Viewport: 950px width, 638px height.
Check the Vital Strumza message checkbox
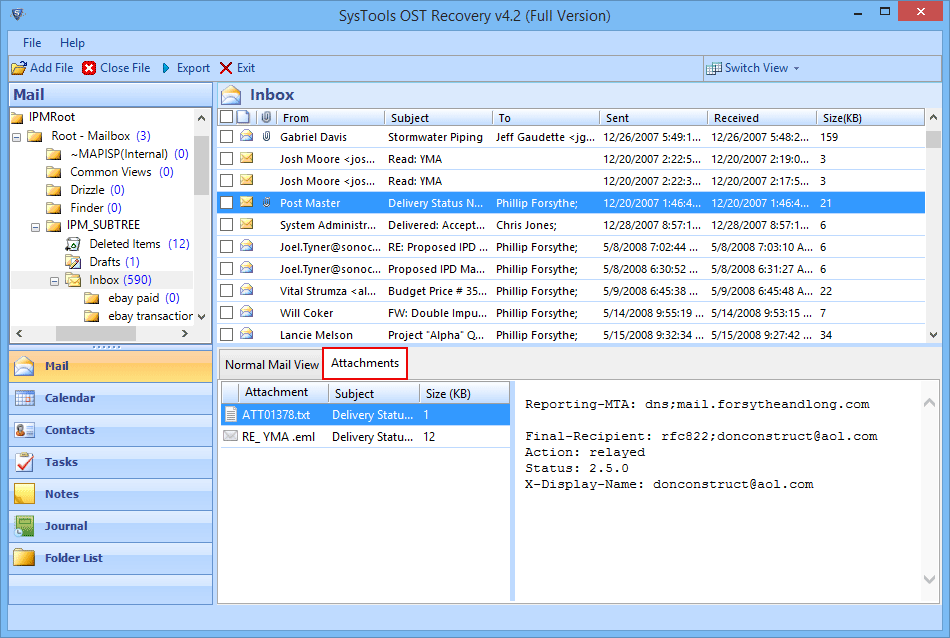tap(227, 291)
